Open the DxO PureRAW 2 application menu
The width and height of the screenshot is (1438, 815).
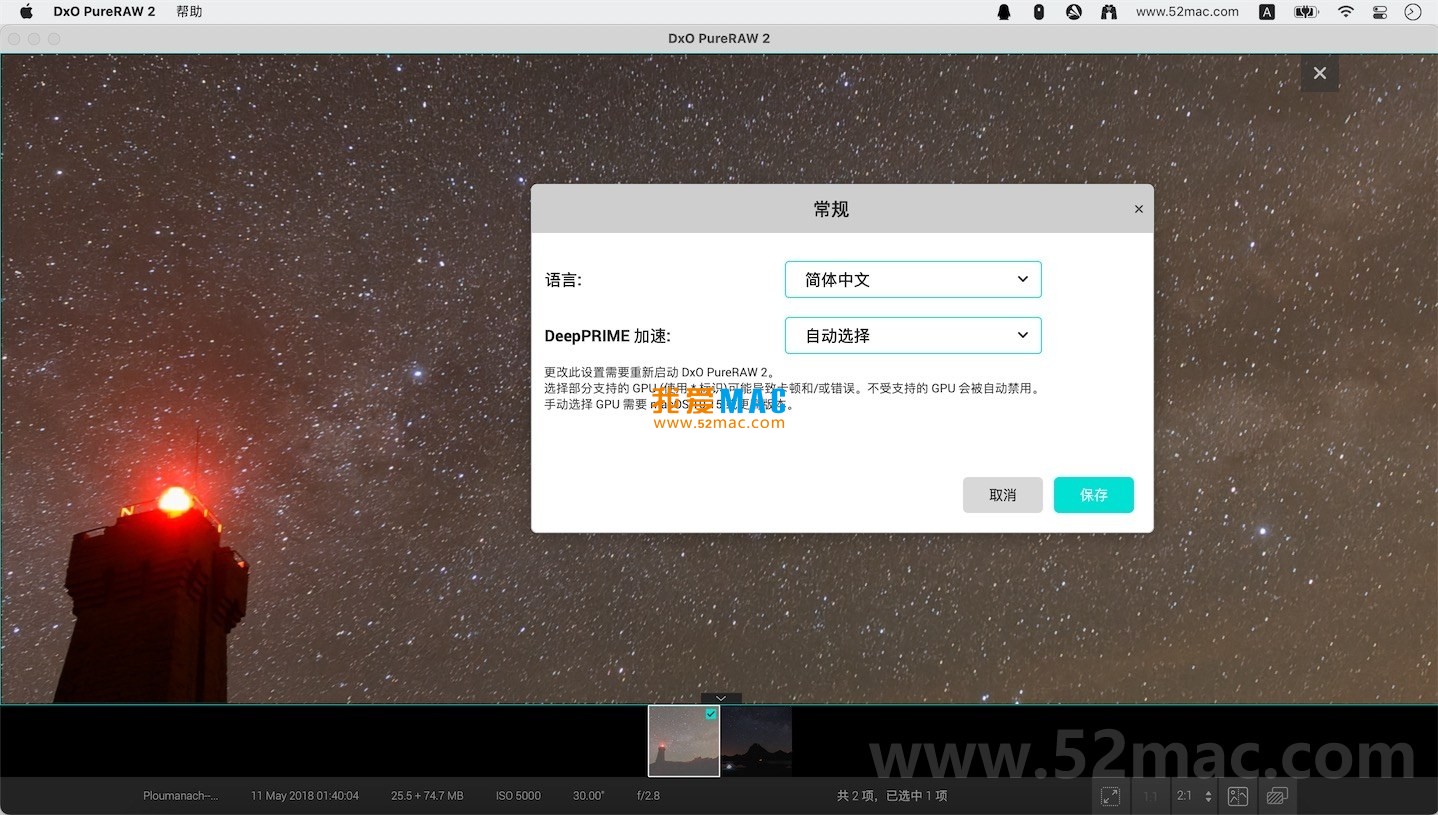[x=104, y=12]
